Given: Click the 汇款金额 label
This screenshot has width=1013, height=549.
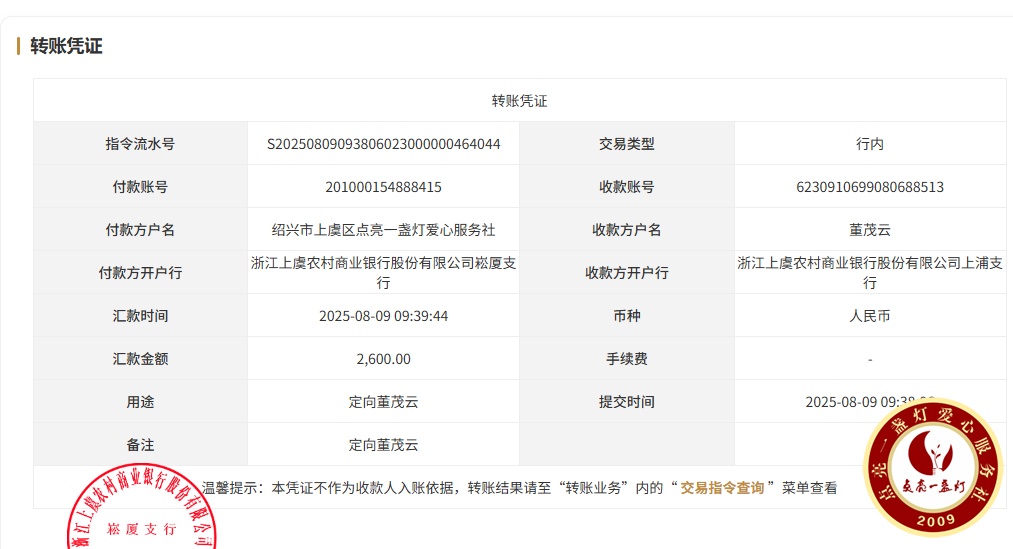Looking at the screenshot, I should coord(140,359).
